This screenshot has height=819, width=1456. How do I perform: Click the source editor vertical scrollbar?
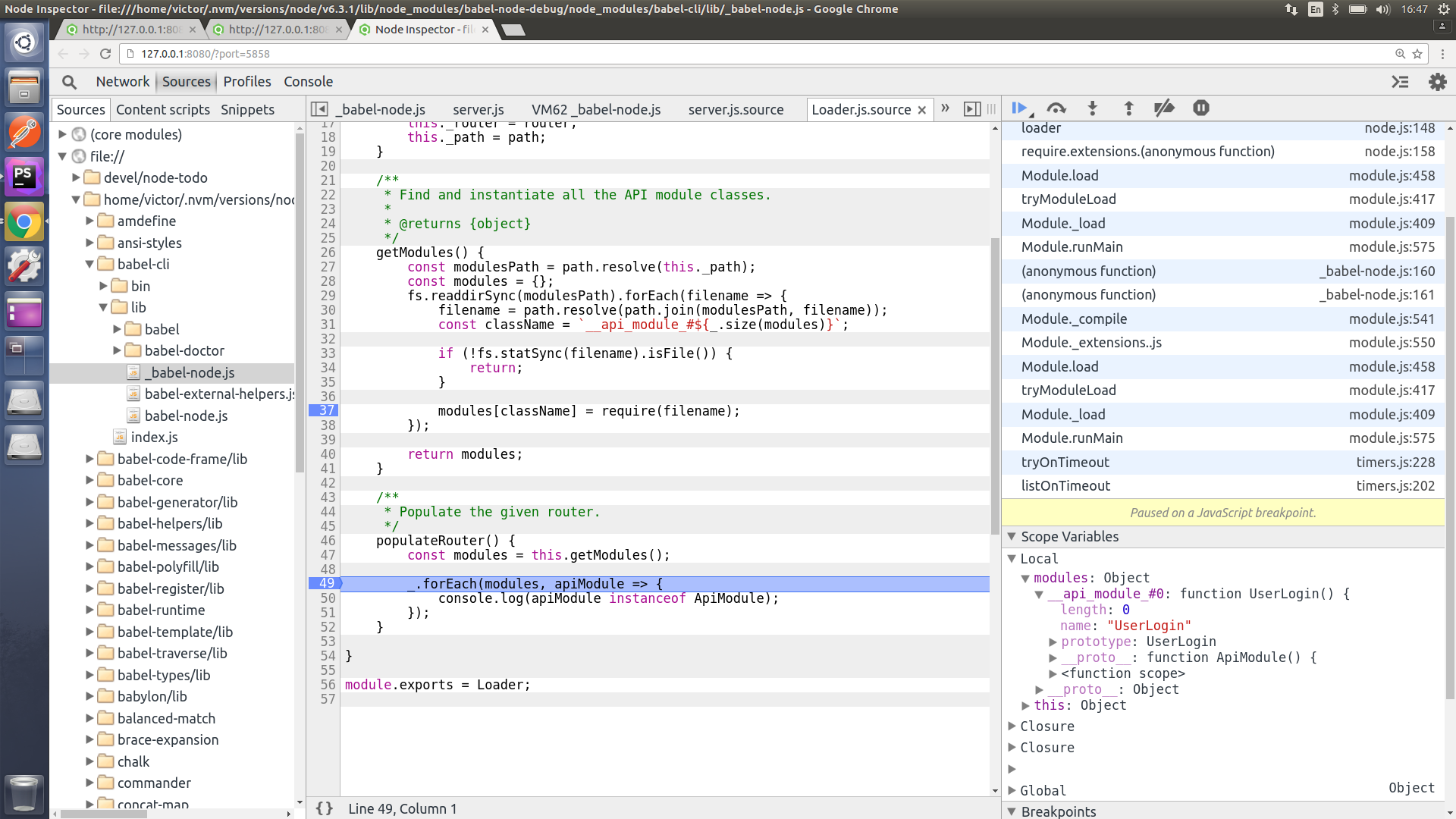(x=995, y=387)
